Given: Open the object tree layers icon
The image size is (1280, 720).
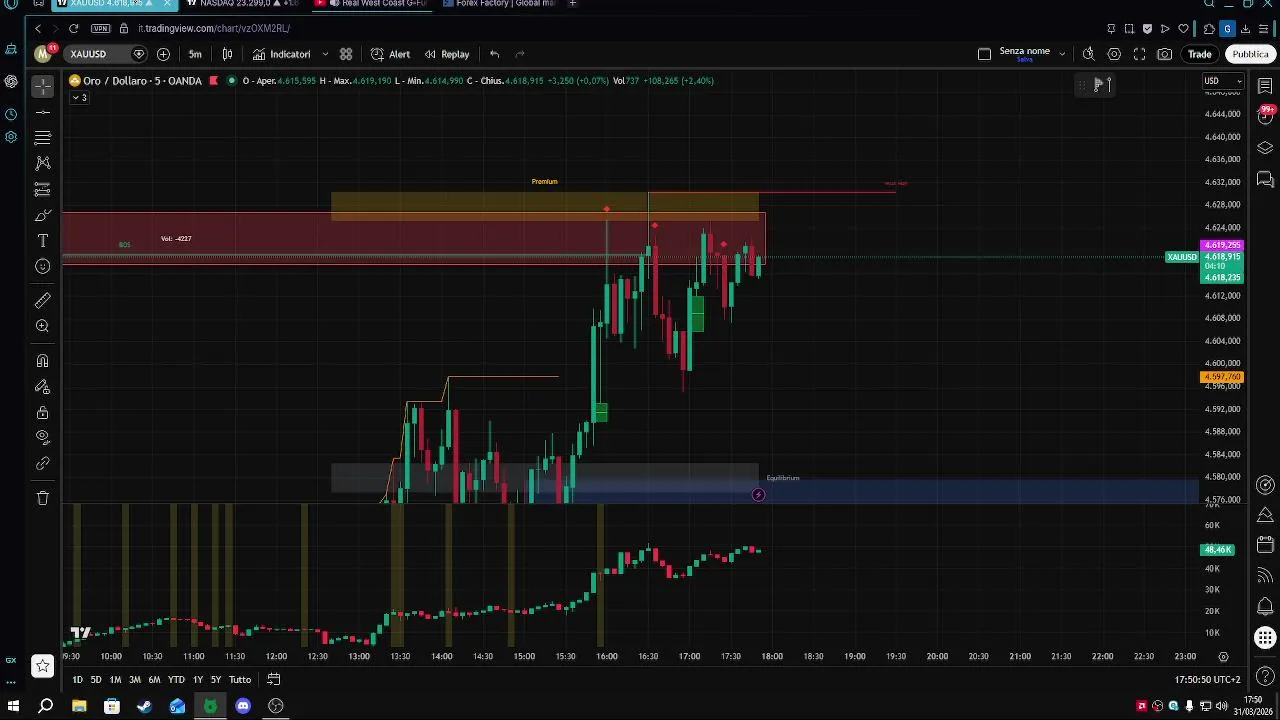Looking at the screenshot, I should (1265, 148).
